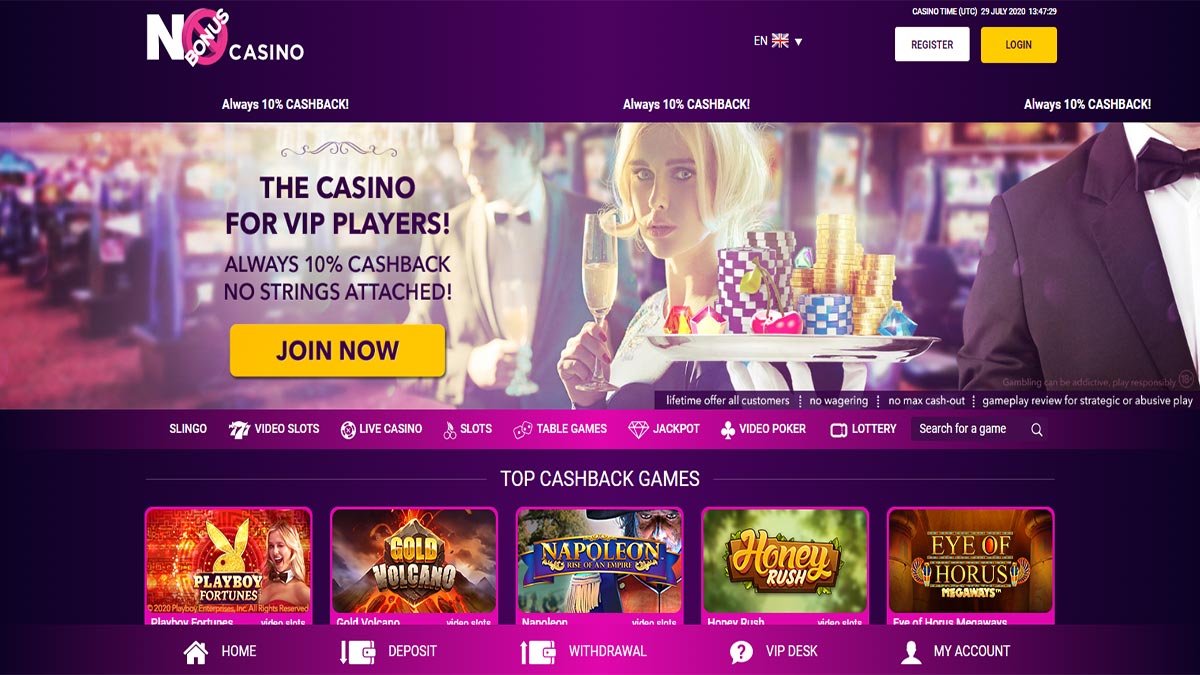The image size is (1200, 675).
Task: Click the Join Now banner button
Action: tap(337, 351)
